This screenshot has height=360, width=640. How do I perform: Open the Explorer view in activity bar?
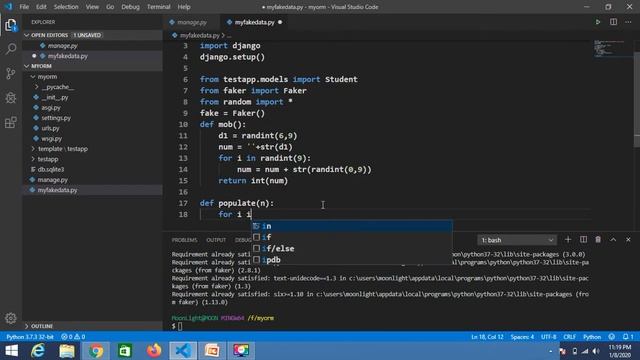coord(11,25)
